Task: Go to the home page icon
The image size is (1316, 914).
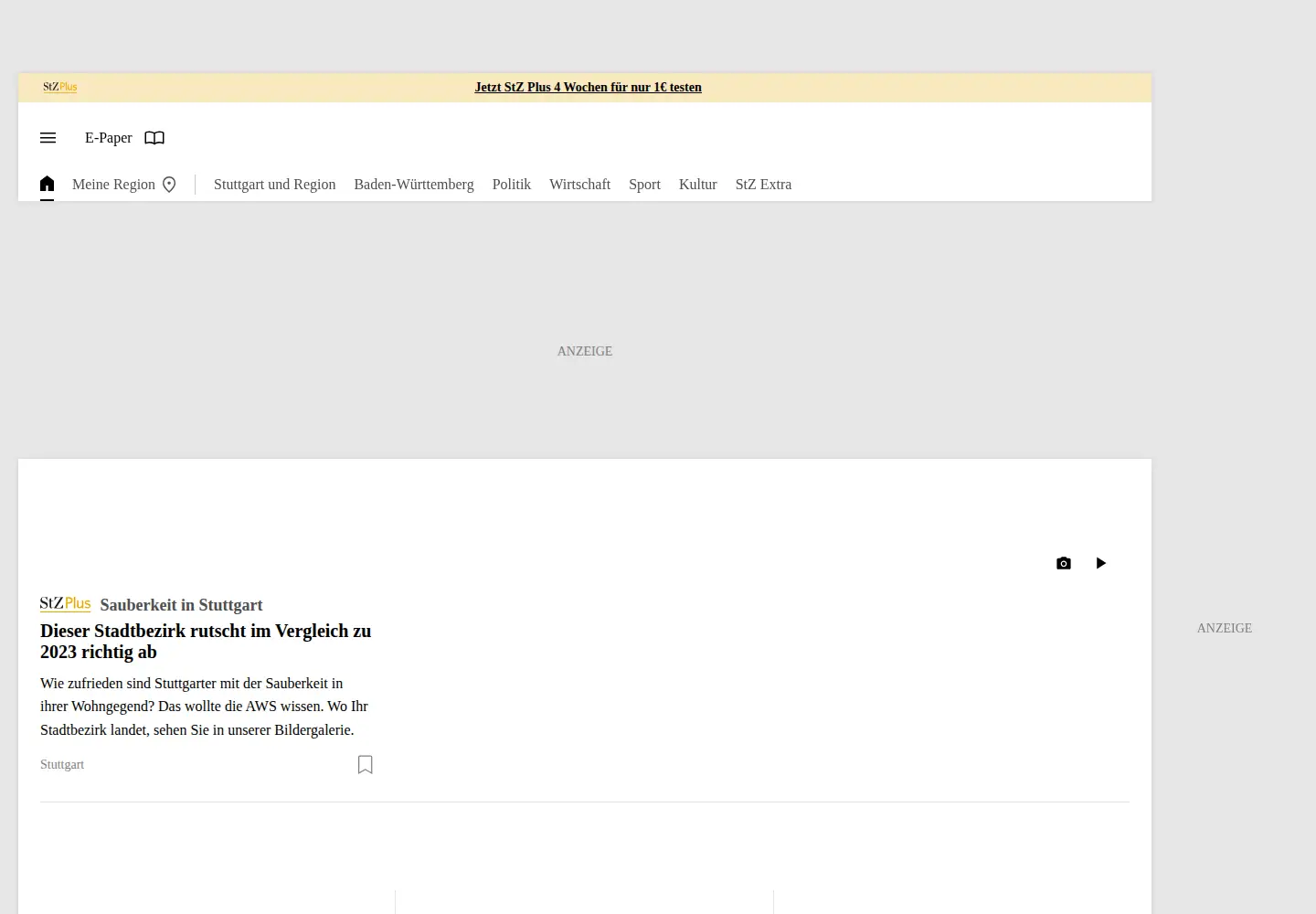Action: (48, 184)
